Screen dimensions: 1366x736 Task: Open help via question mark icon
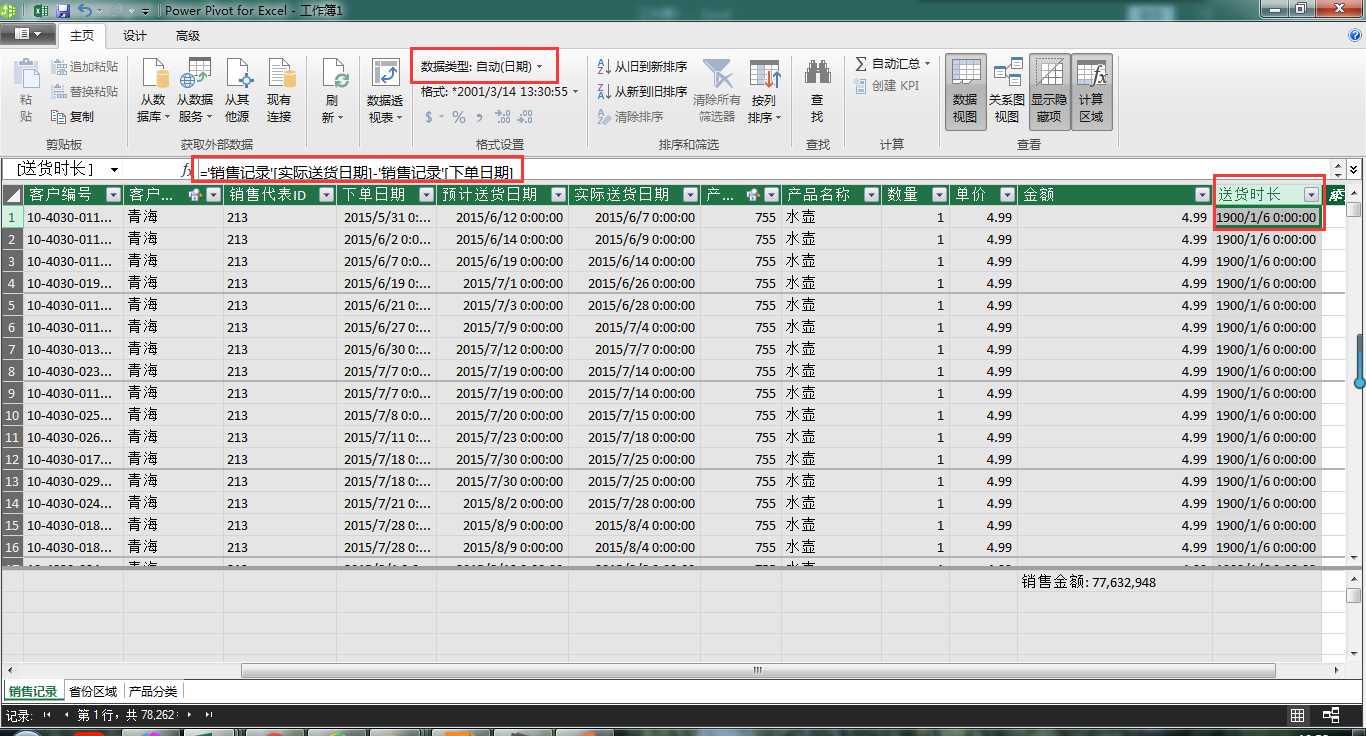(x=1355, y=35)
